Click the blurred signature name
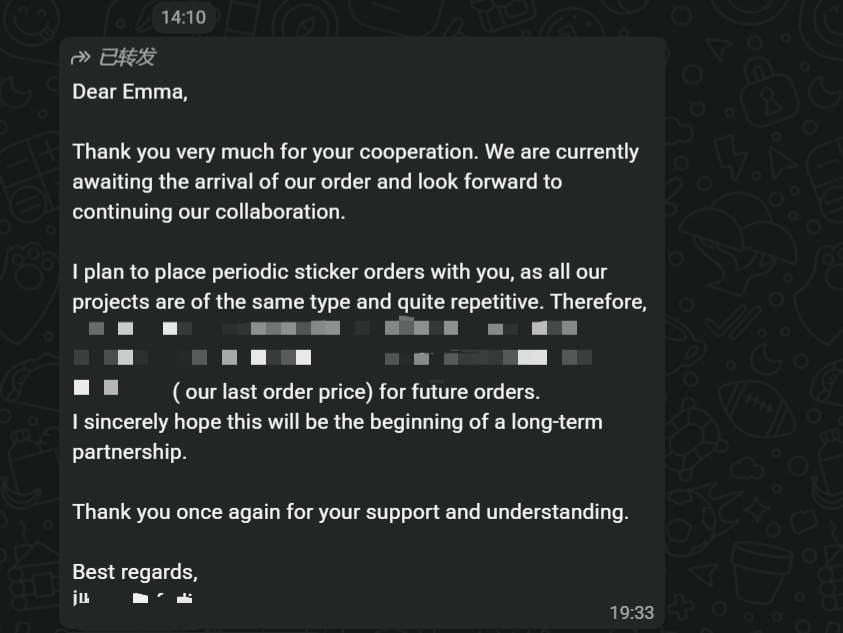This screenshot has height=633, width=843. tap(133, 598)
